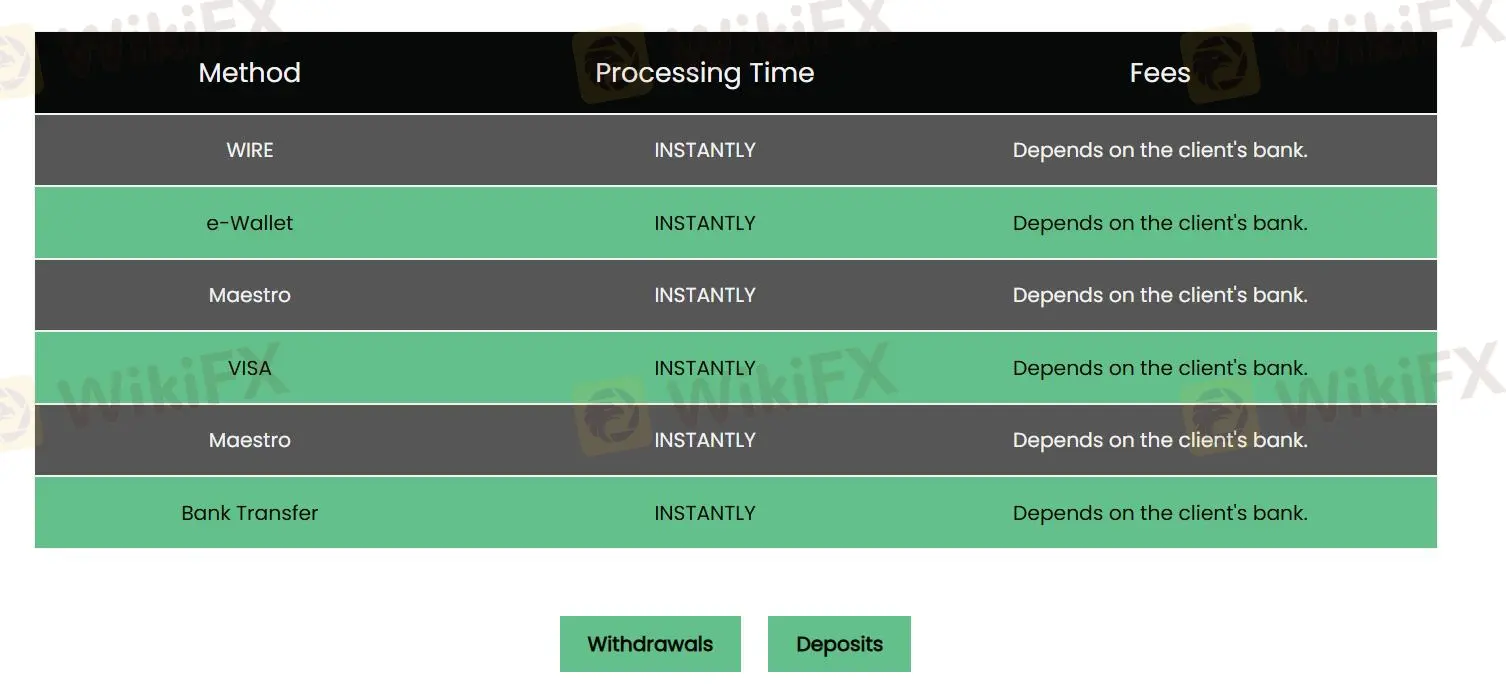Click the e-Wallet method cell
The height and width of the screenshot is (688, 1506).
pos(249,223)
